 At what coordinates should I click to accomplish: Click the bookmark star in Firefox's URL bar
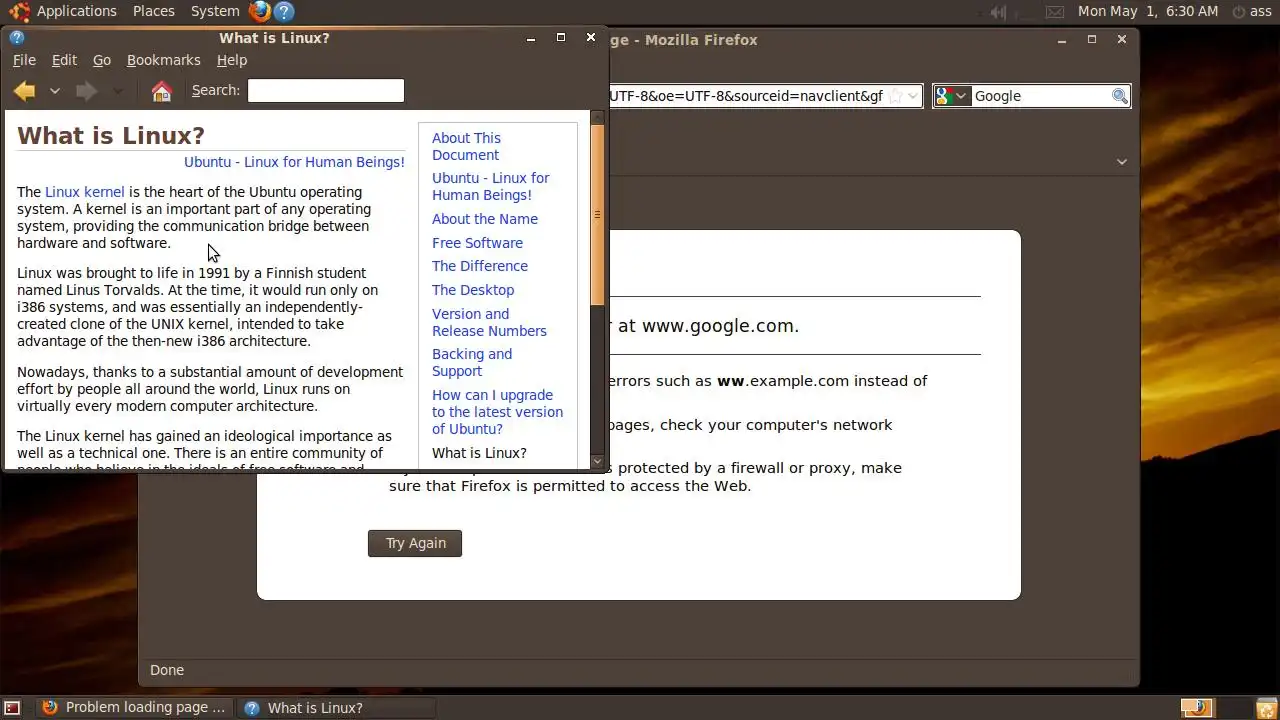(x=896, y=96)
